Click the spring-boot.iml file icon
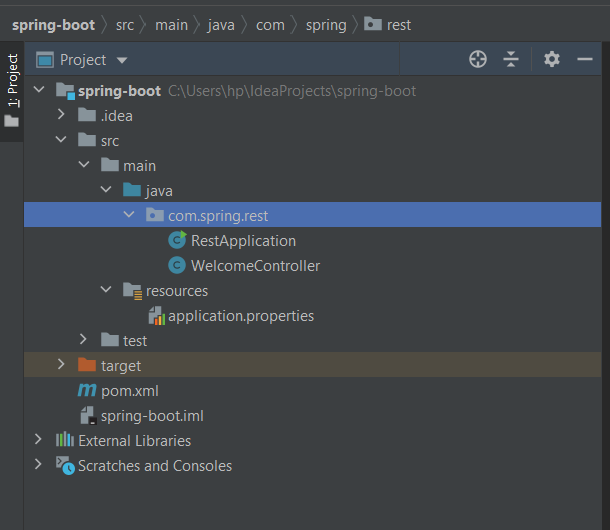This screenshot has width=610, height=530. [88, 416]
